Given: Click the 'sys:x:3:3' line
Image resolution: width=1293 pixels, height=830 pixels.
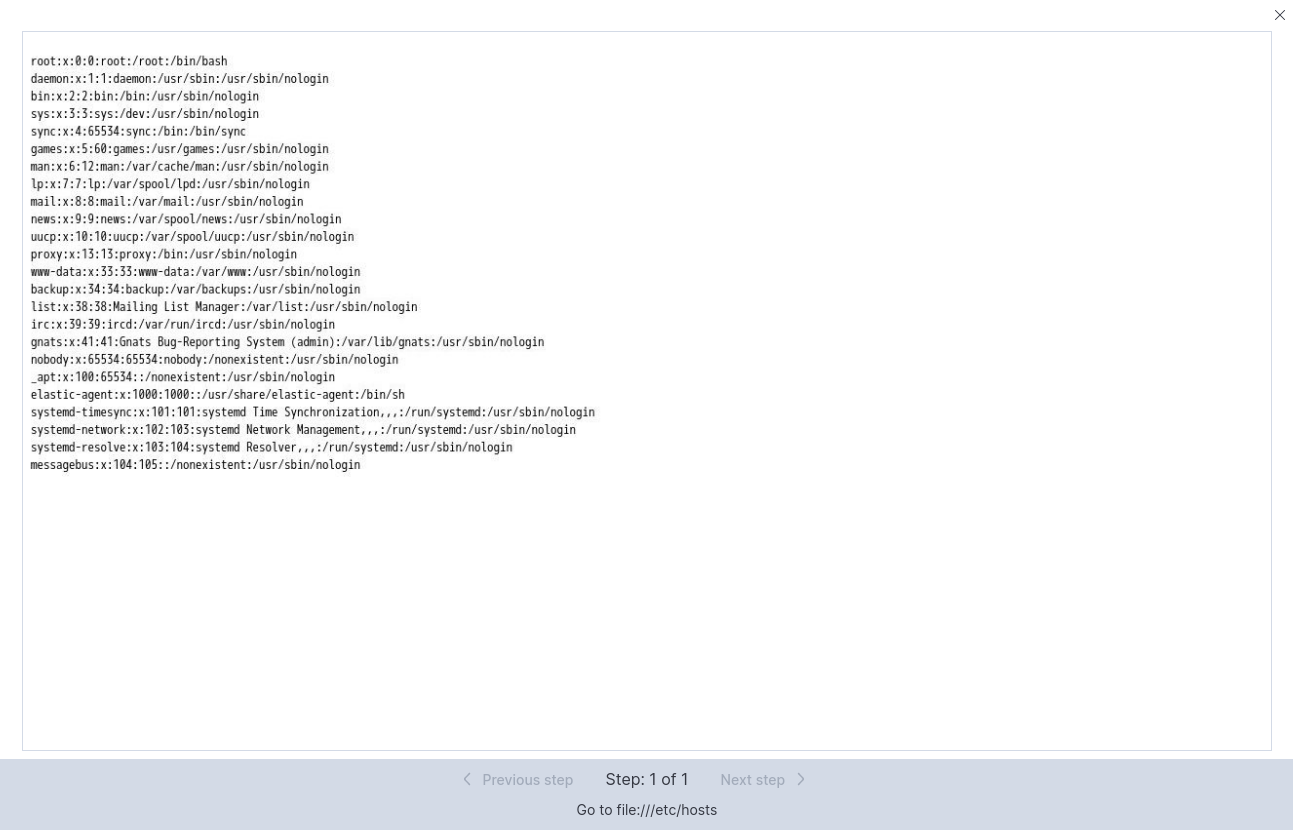Looking at the screenshot, I should pyautogui.click(x=144, y=114).
